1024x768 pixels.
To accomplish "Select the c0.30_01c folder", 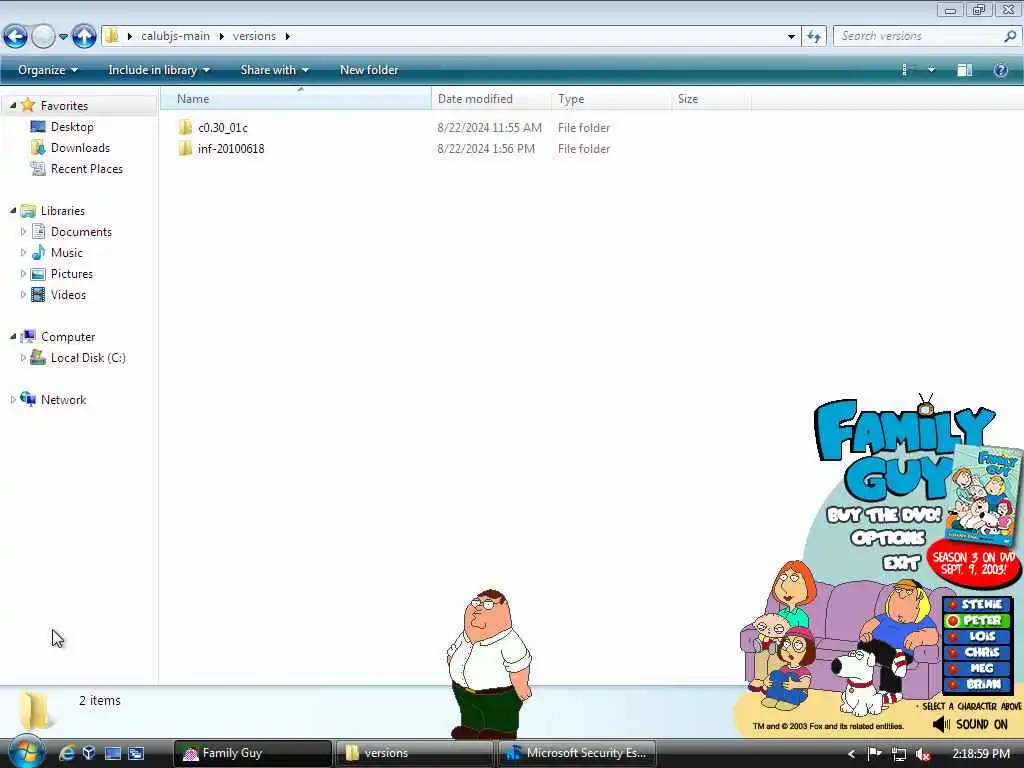I will coord(223,128).
